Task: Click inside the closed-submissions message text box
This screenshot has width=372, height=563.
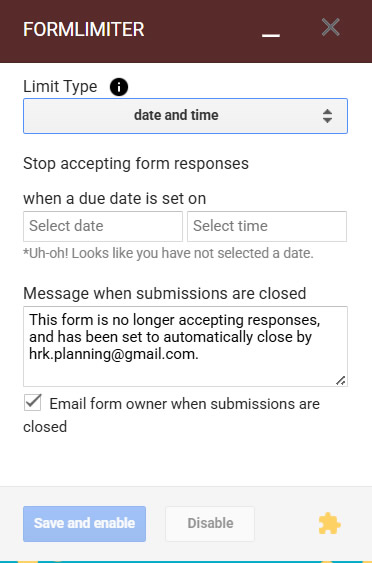Action: 185,346
